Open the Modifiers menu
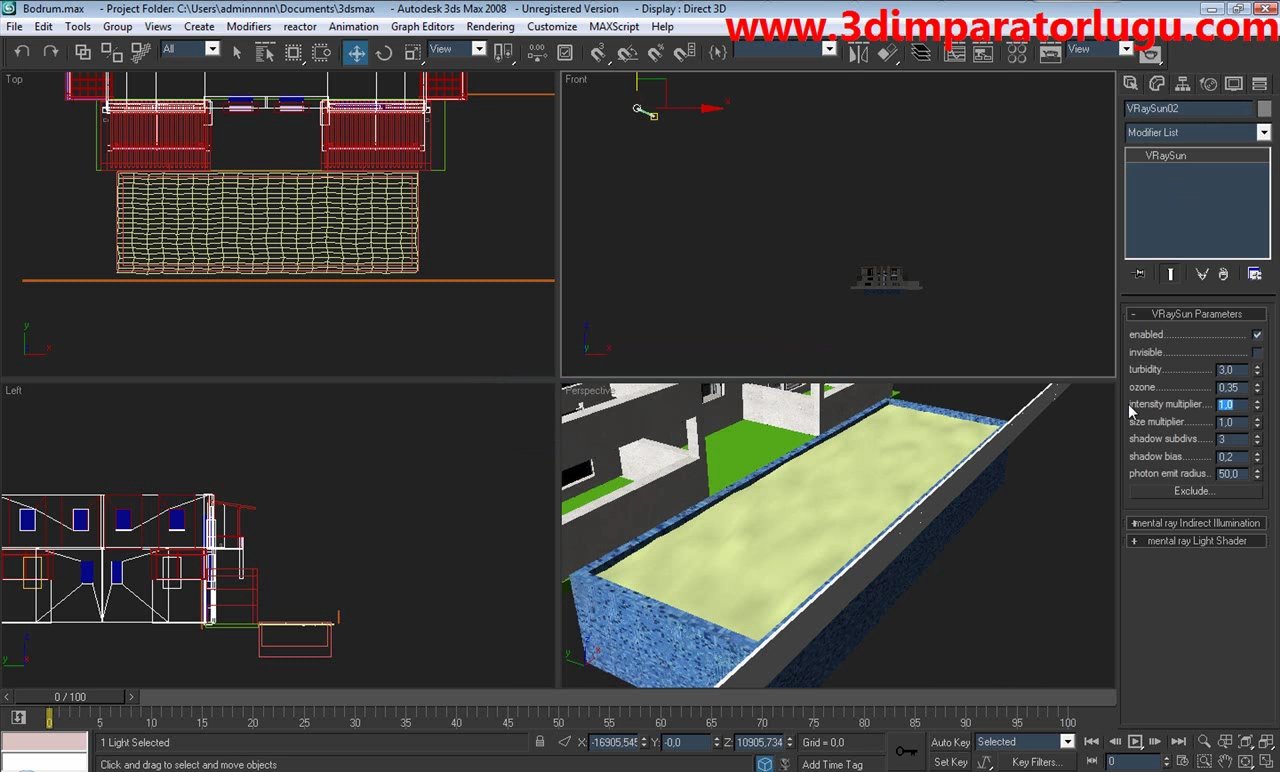1280x772 pixels. click(x=248, y=27)
